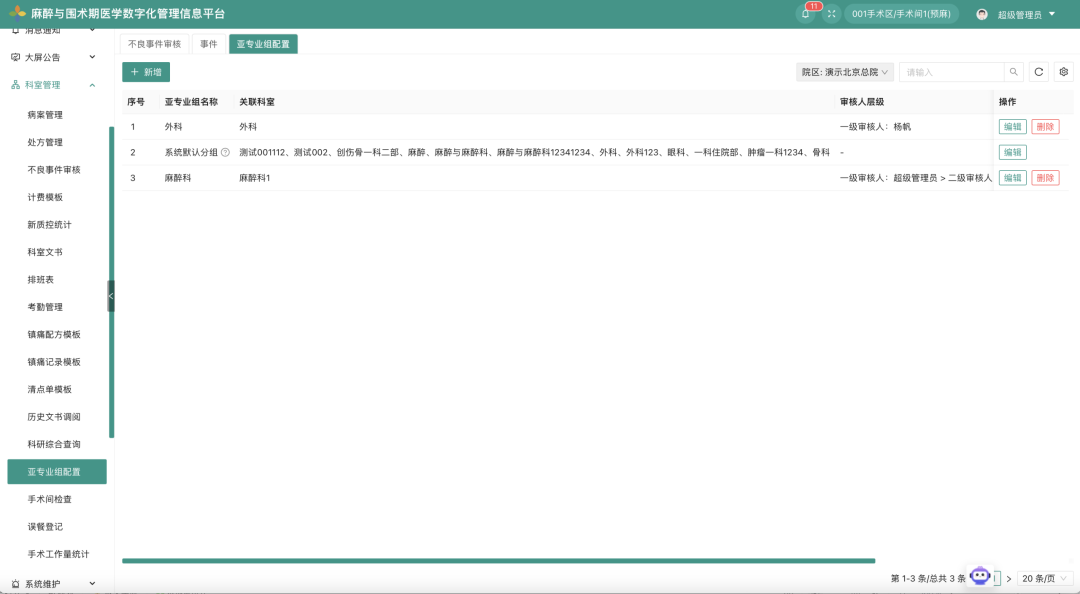Image resolution: width=1080 pixels, height=594 pixels.
Task: Edit the 外科 row
Action: pyautogui.click(x=1012, y=127)
